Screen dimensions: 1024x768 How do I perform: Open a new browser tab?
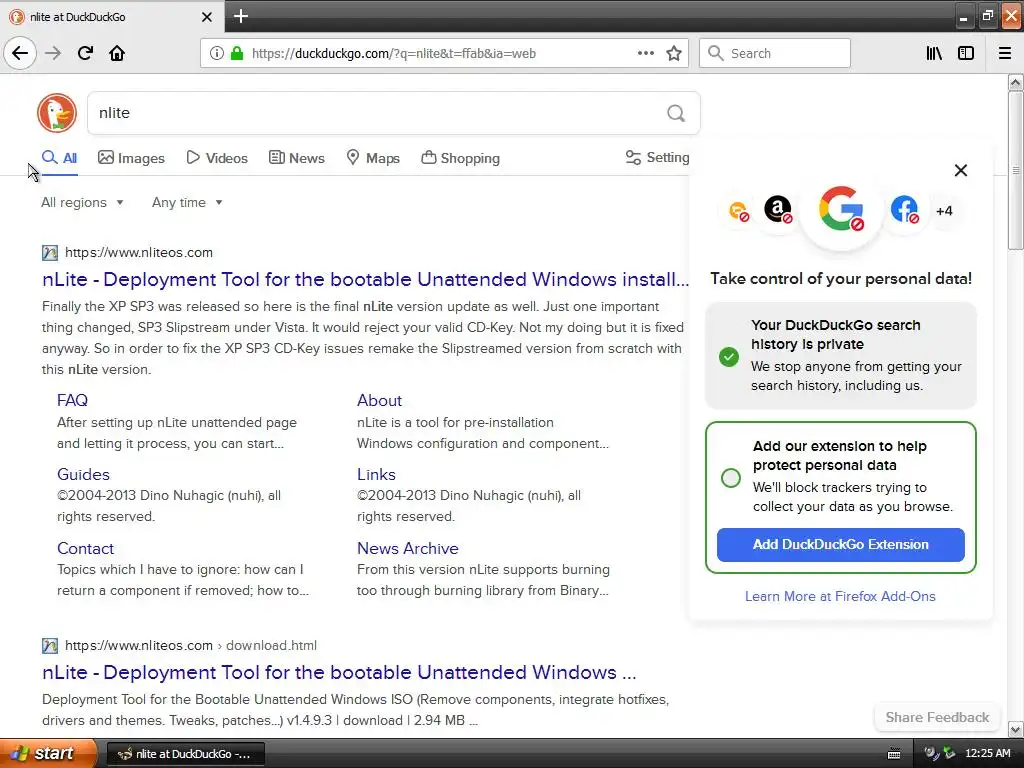(241, 16)
